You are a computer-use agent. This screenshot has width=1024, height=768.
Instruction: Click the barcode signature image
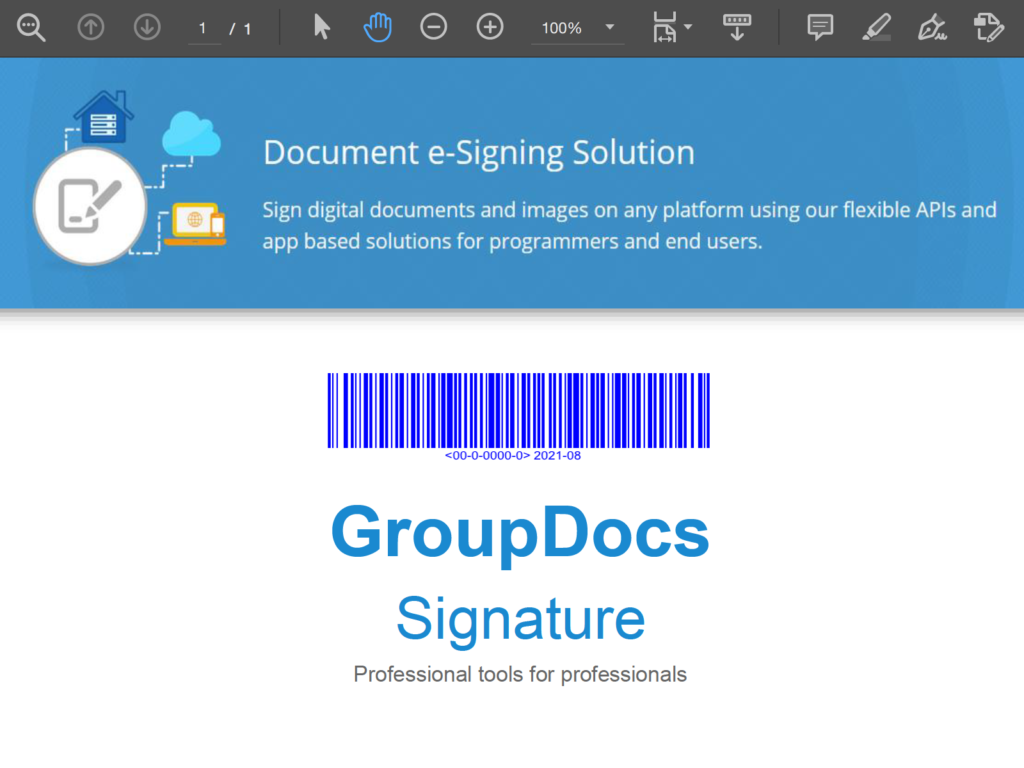518,411
